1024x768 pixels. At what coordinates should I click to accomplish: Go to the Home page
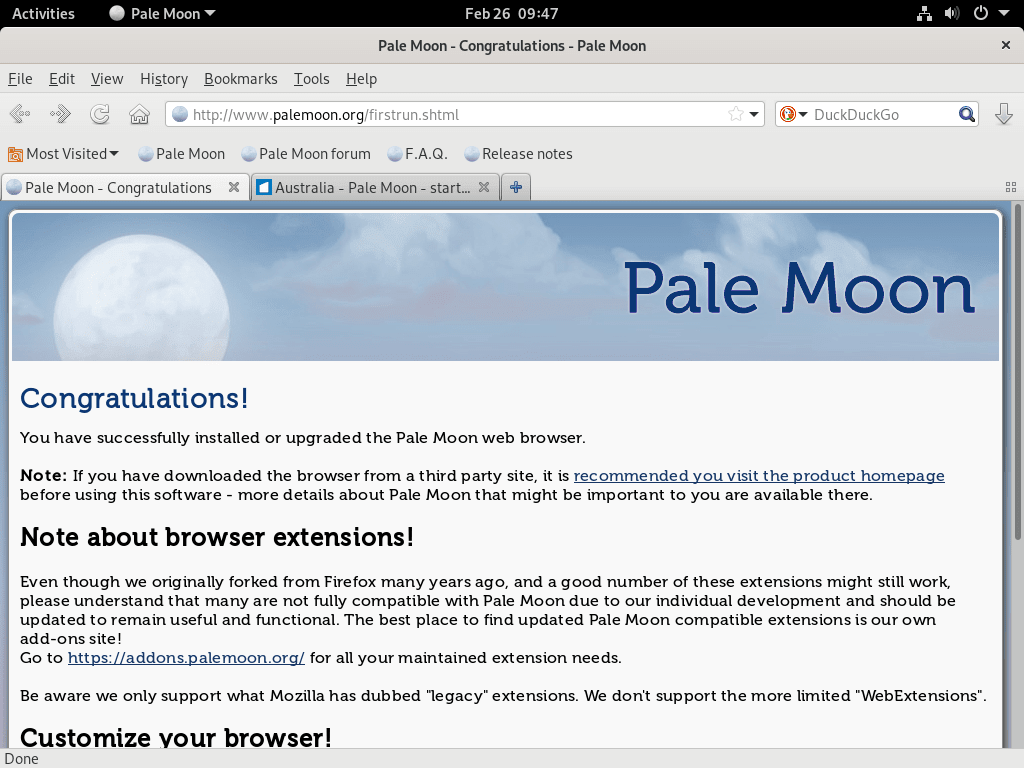(x=139, y=114)
